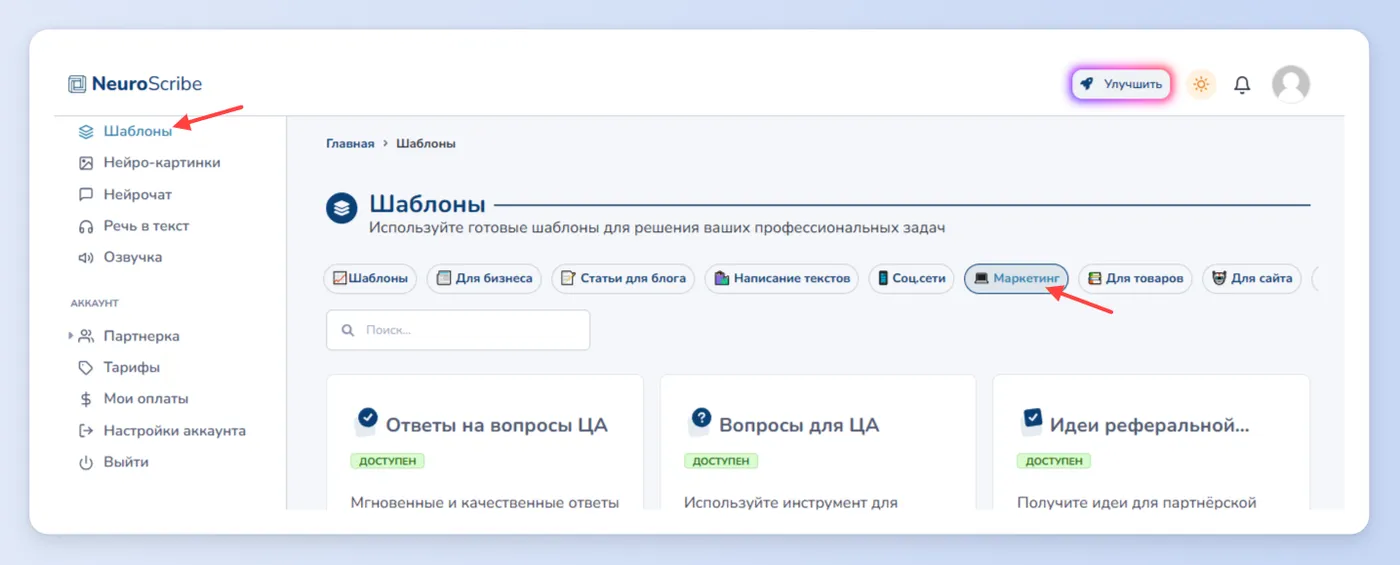Click the checkmark icon on Ответы на вопросы ЦА

coord(366,420)
